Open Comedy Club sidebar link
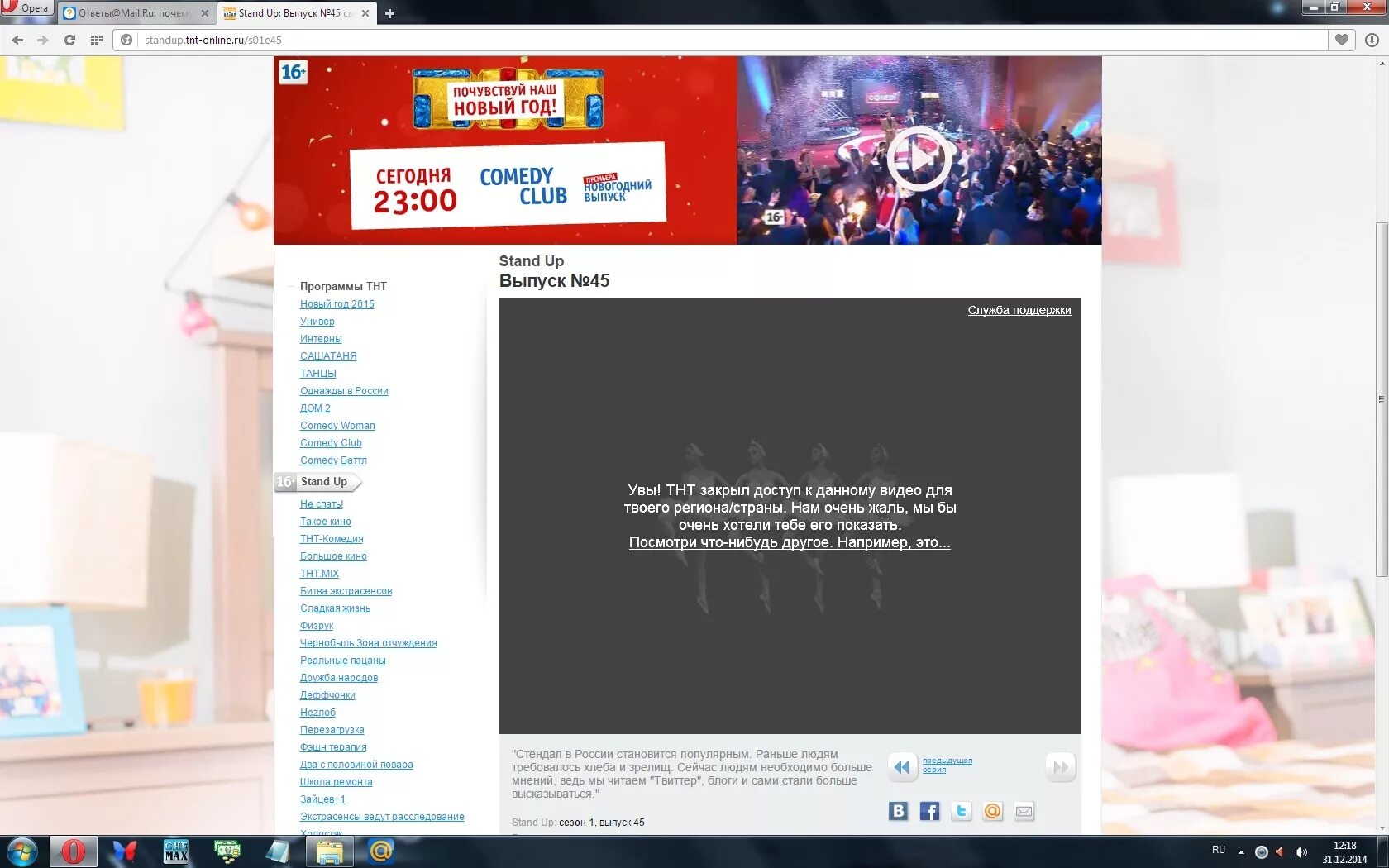 (x=331, y=443)
